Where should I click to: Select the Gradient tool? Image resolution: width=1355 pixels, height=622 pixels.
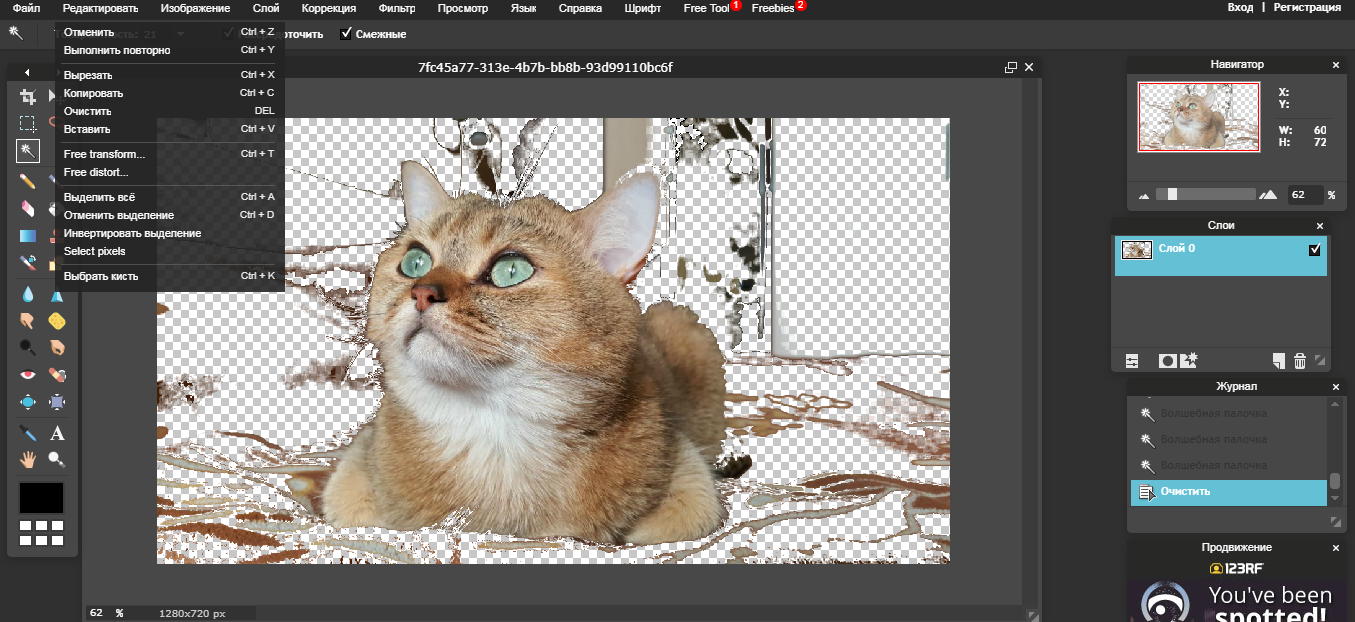point(28,236)
